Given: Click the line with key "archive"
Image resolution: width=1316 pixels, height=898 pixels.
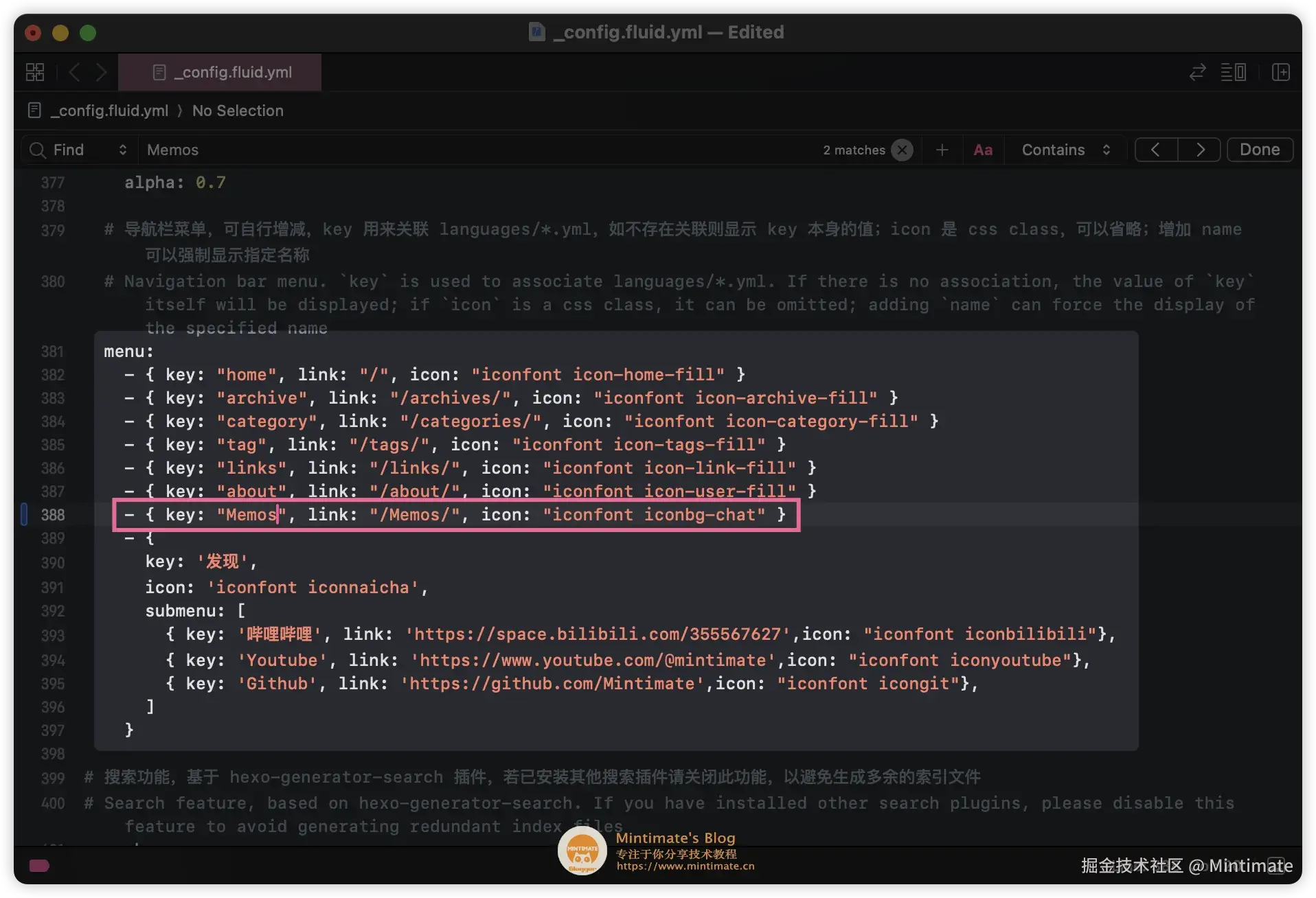Looking at the screenshot, I should [511, 398].
